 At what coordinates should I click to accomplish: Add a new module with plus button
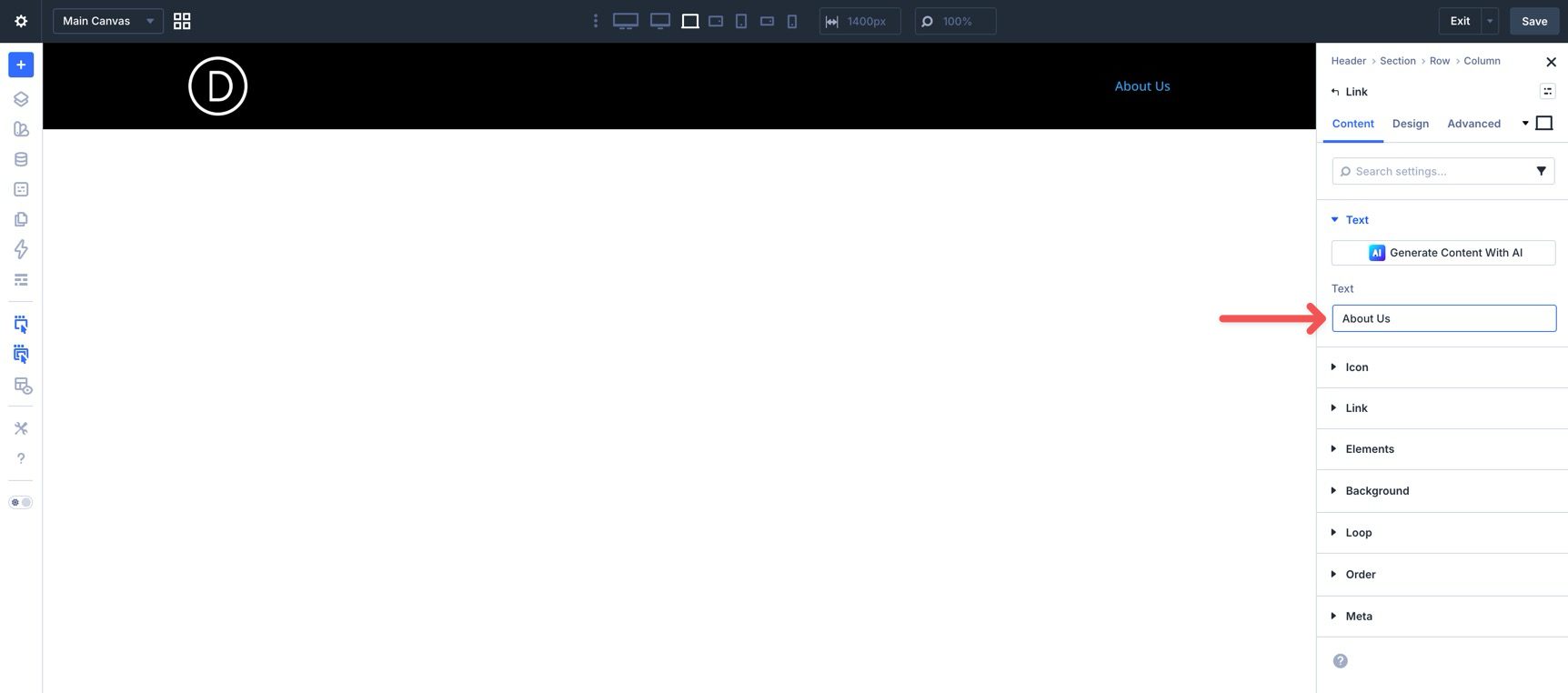(x=21, y=65)
